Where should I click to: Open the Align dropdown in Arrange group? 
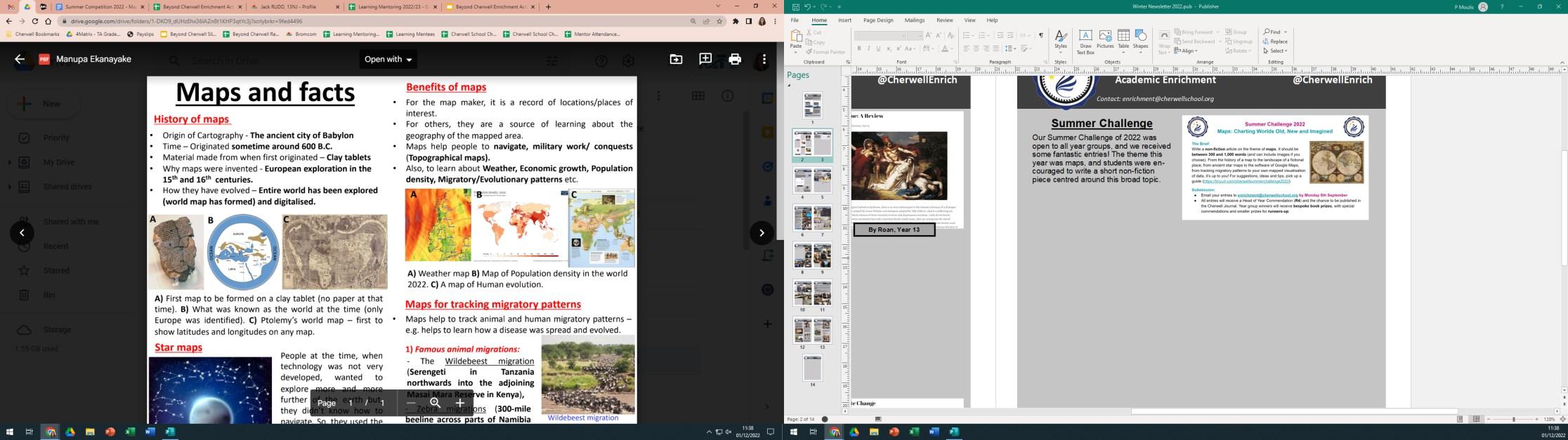1186,51
